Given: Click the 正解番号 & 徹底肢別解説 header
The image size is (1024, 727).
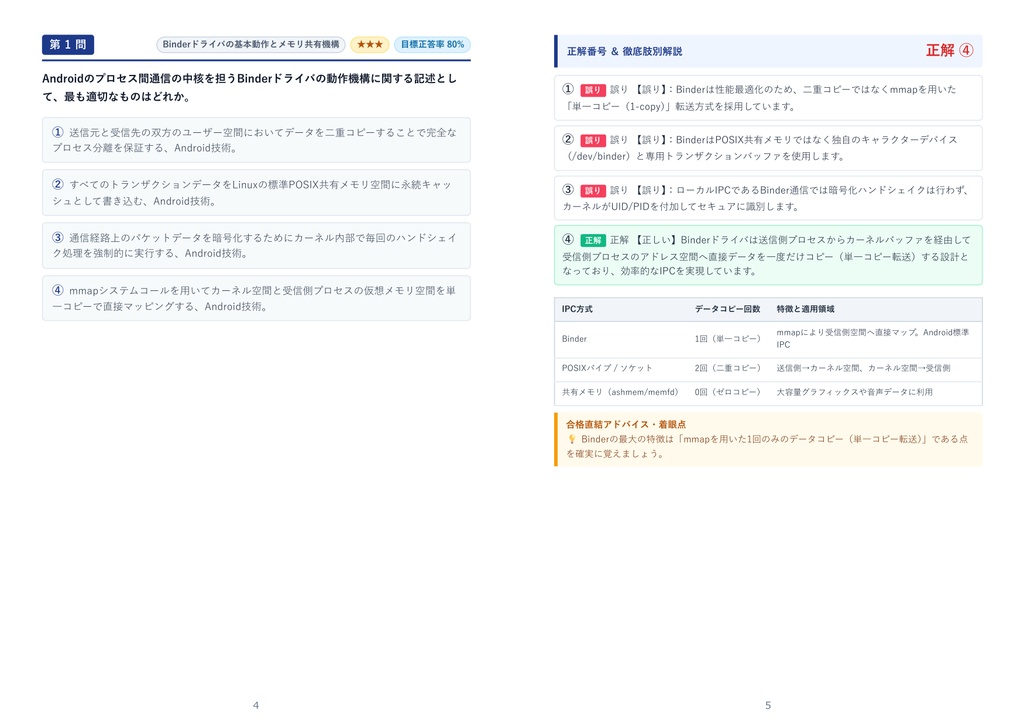Looking at the screenshot, I should click(x=624, y=51).
